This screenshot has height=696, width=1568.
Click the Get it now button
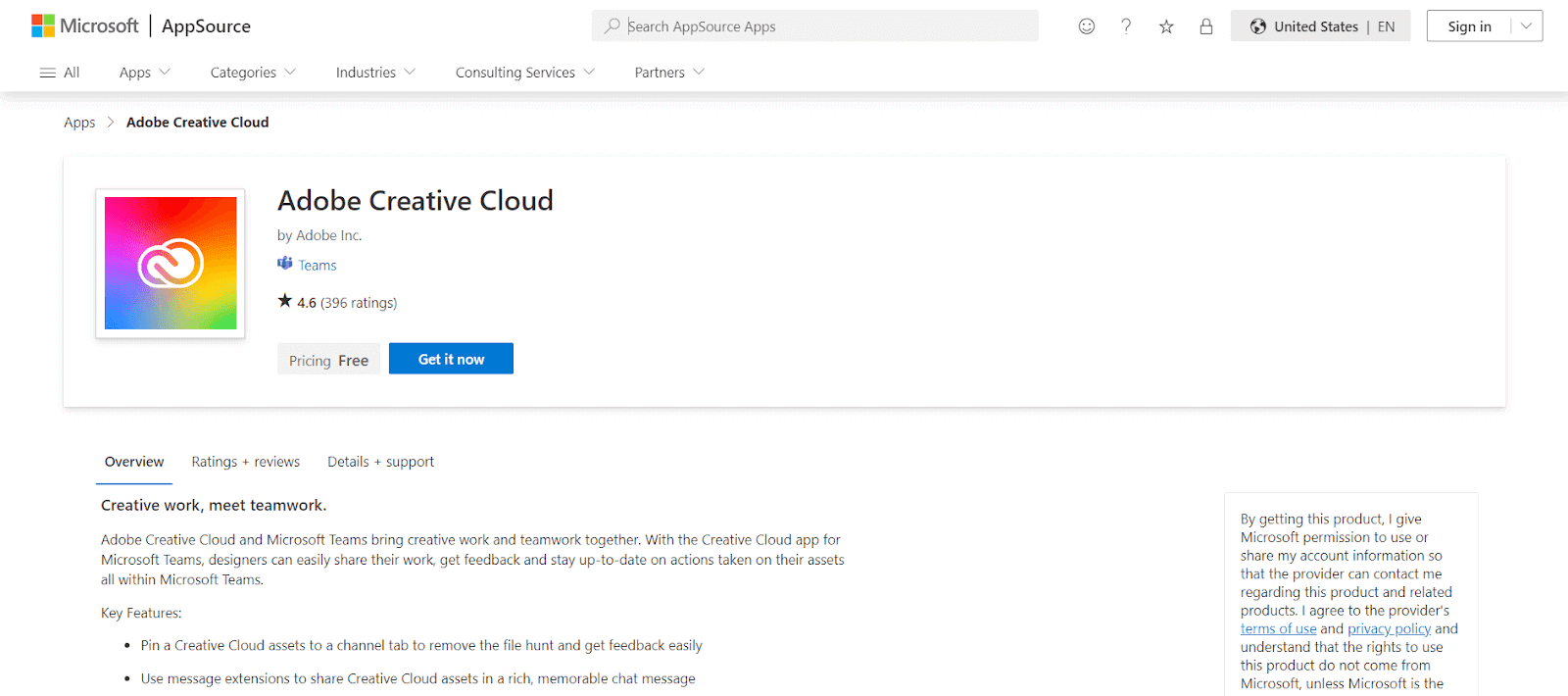click(451, 359)
